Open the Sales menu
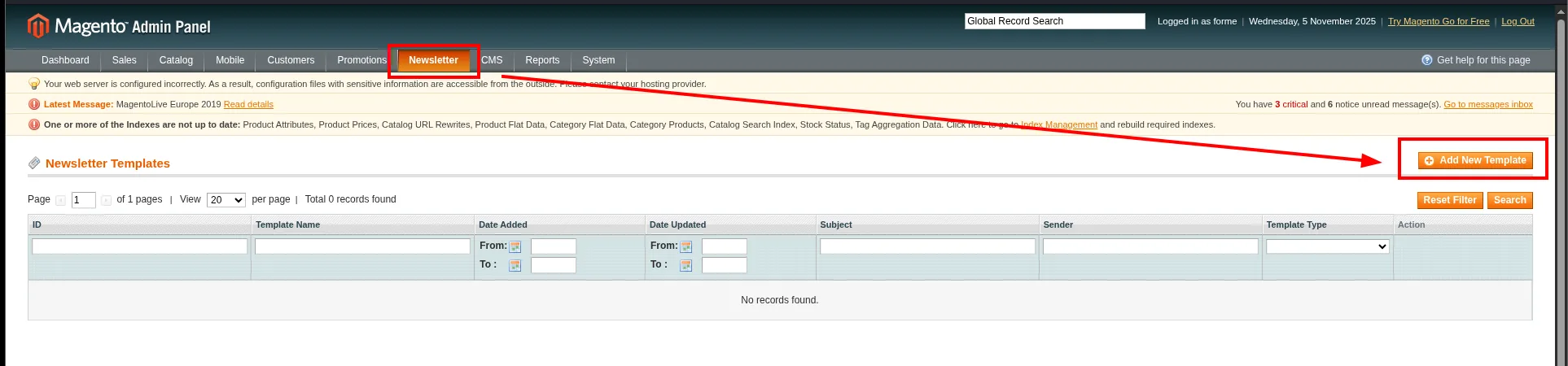Image resolution: width=1568 pixels, height=366 pixels. [x=125, y=60]
